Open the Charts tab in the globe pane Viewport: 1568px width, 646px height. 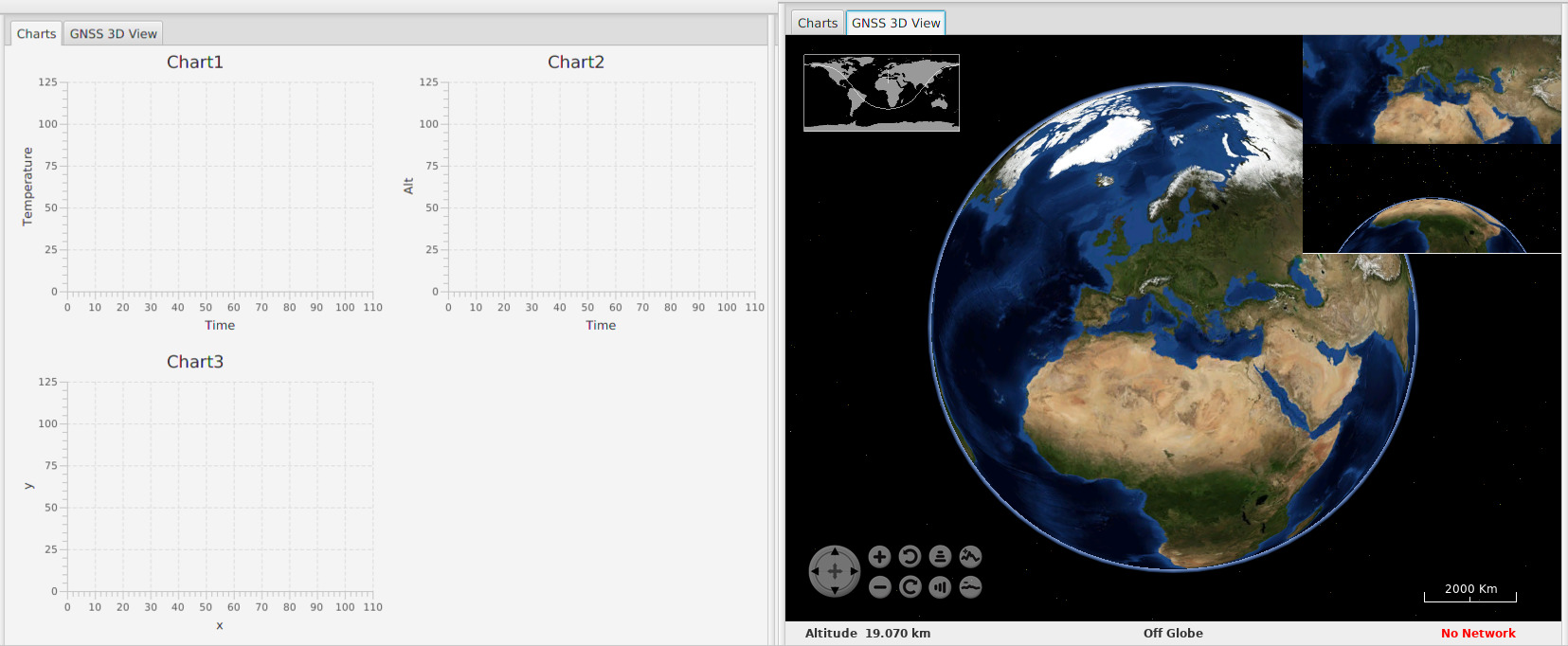[x=817, y=23]
